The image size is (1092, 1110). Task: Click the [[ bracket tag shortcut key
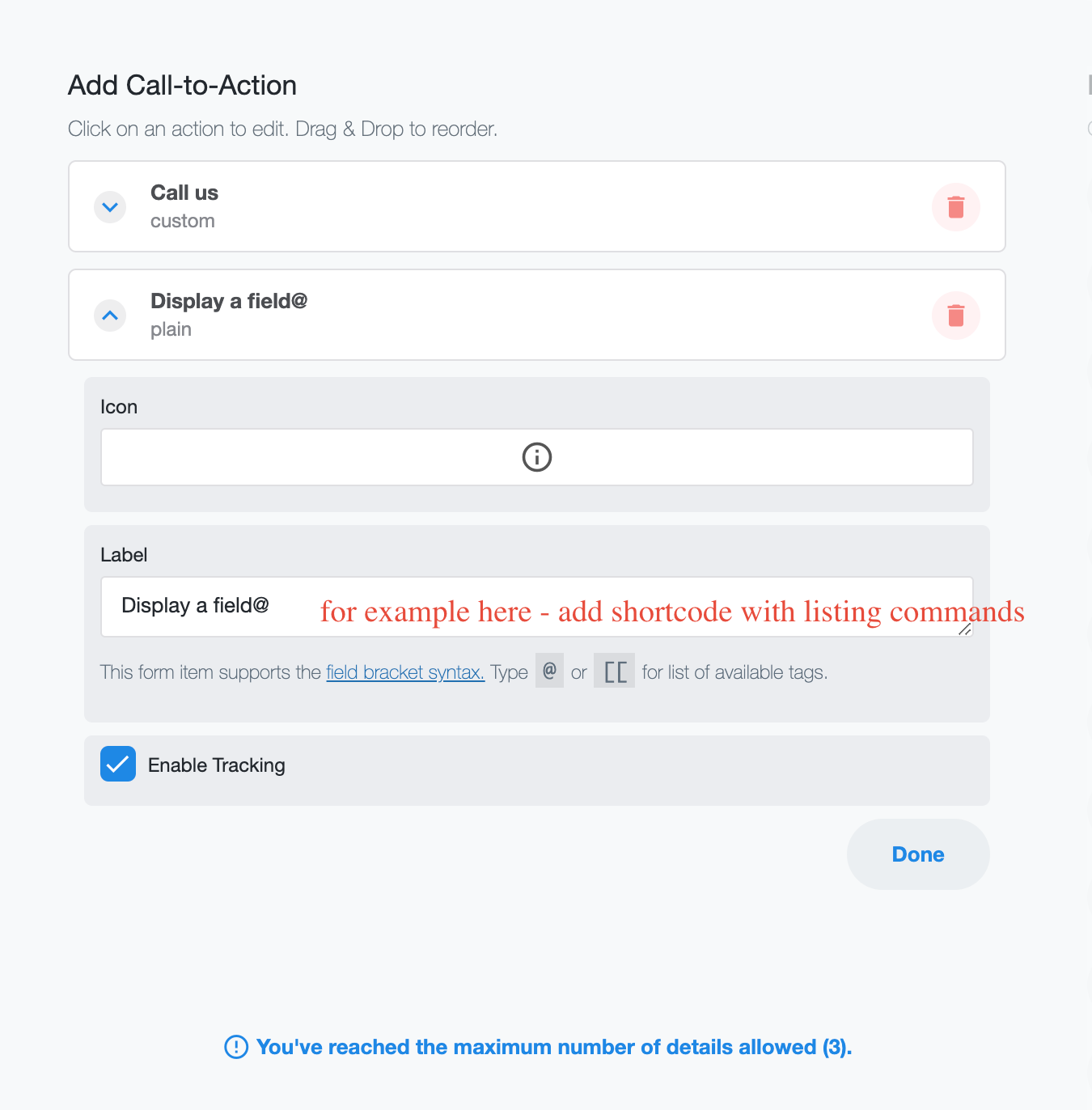pos(615,672)
